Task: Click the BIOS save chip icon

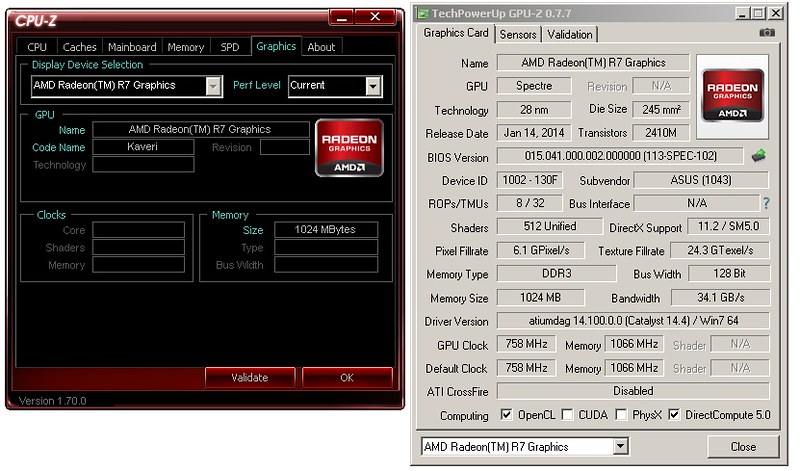Action: [x=759, y=156]
